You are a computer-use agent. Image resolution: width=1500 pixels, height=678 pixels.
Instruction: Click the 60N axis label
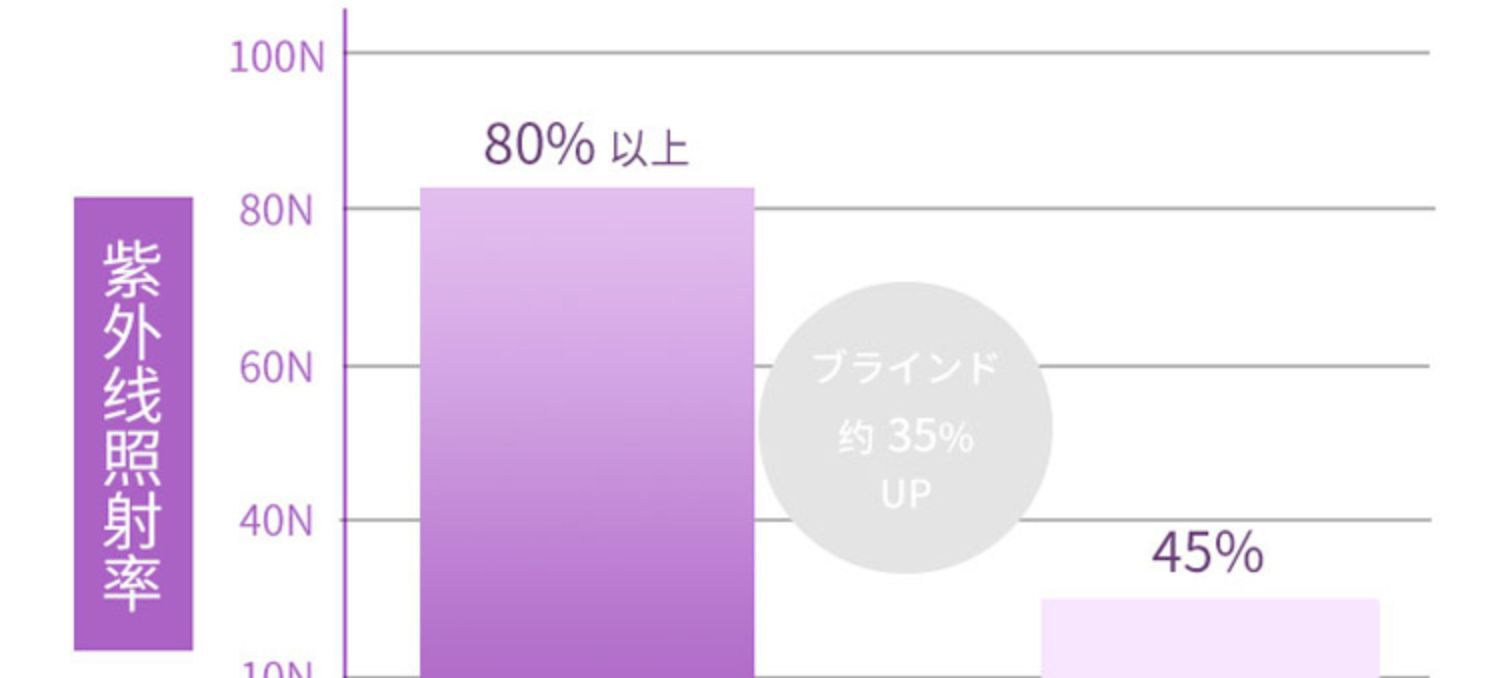[x=276, y=368]
